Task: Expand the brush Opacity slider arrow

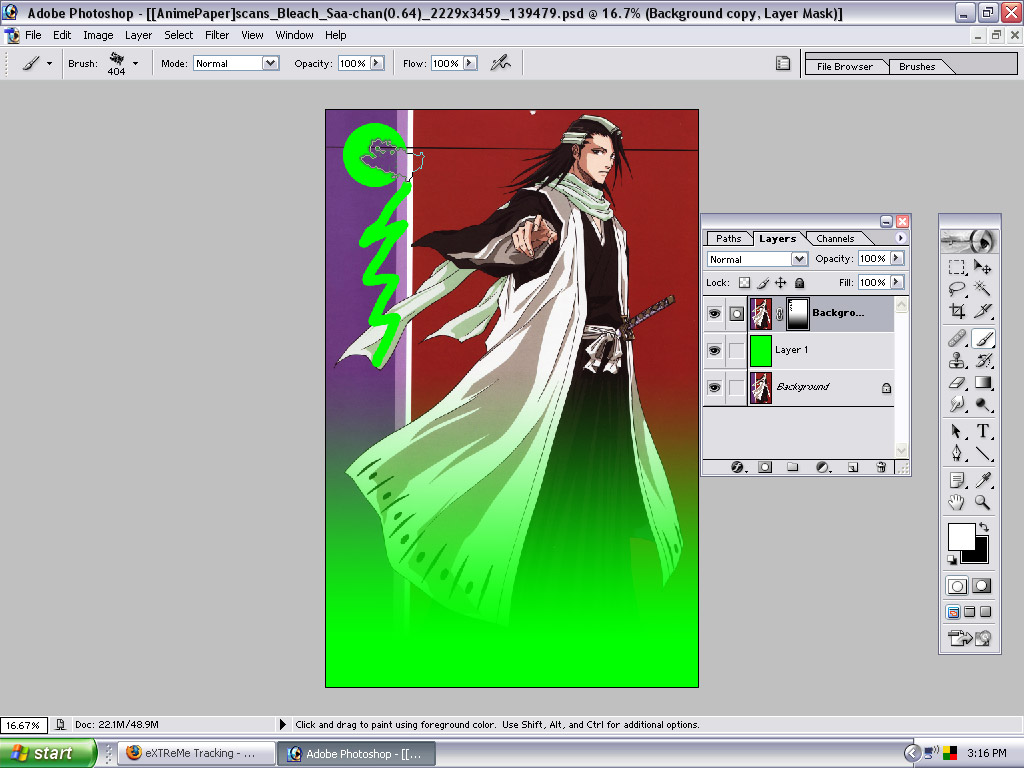Action: (377, 63)
